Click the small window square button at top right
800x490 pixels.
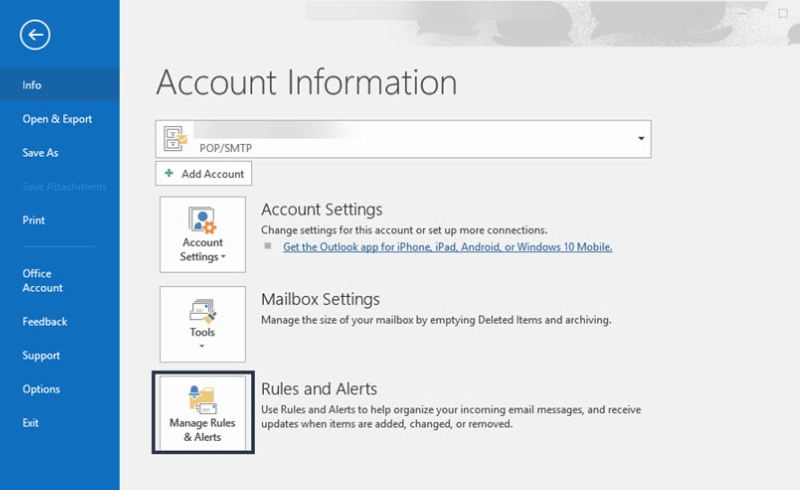(783, 13)
